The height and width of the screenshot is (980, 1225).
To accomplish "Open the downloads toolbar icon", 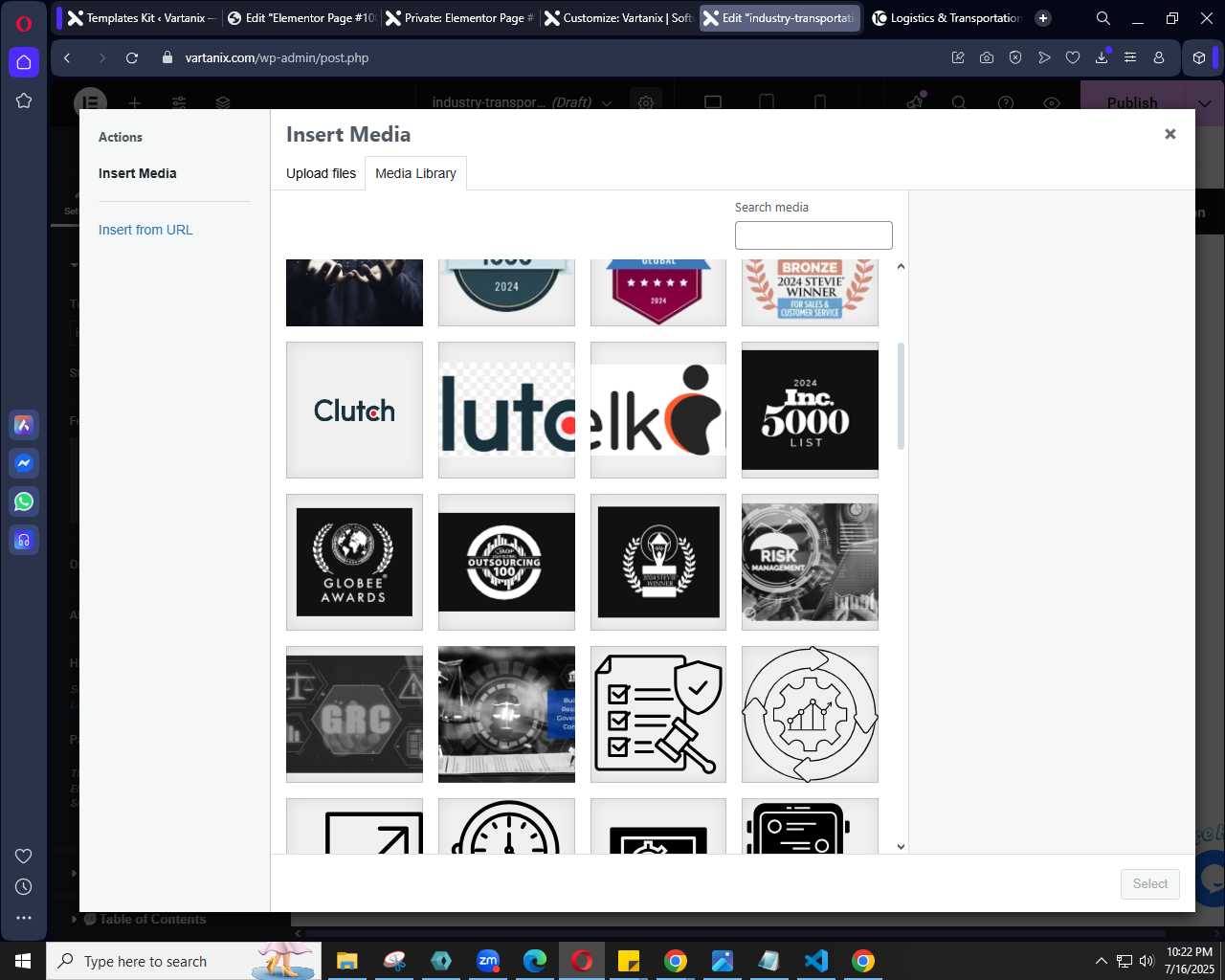I will 1102,57.
